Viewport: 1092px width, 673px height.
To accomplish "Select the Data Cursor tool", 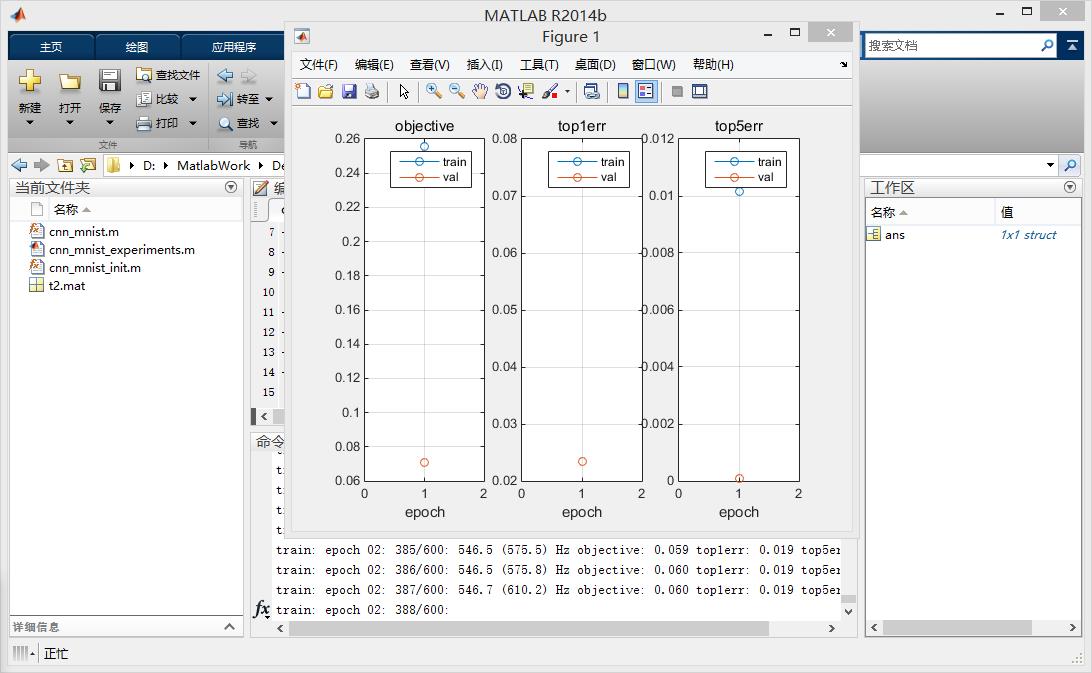I will click(x=526, y=91).
